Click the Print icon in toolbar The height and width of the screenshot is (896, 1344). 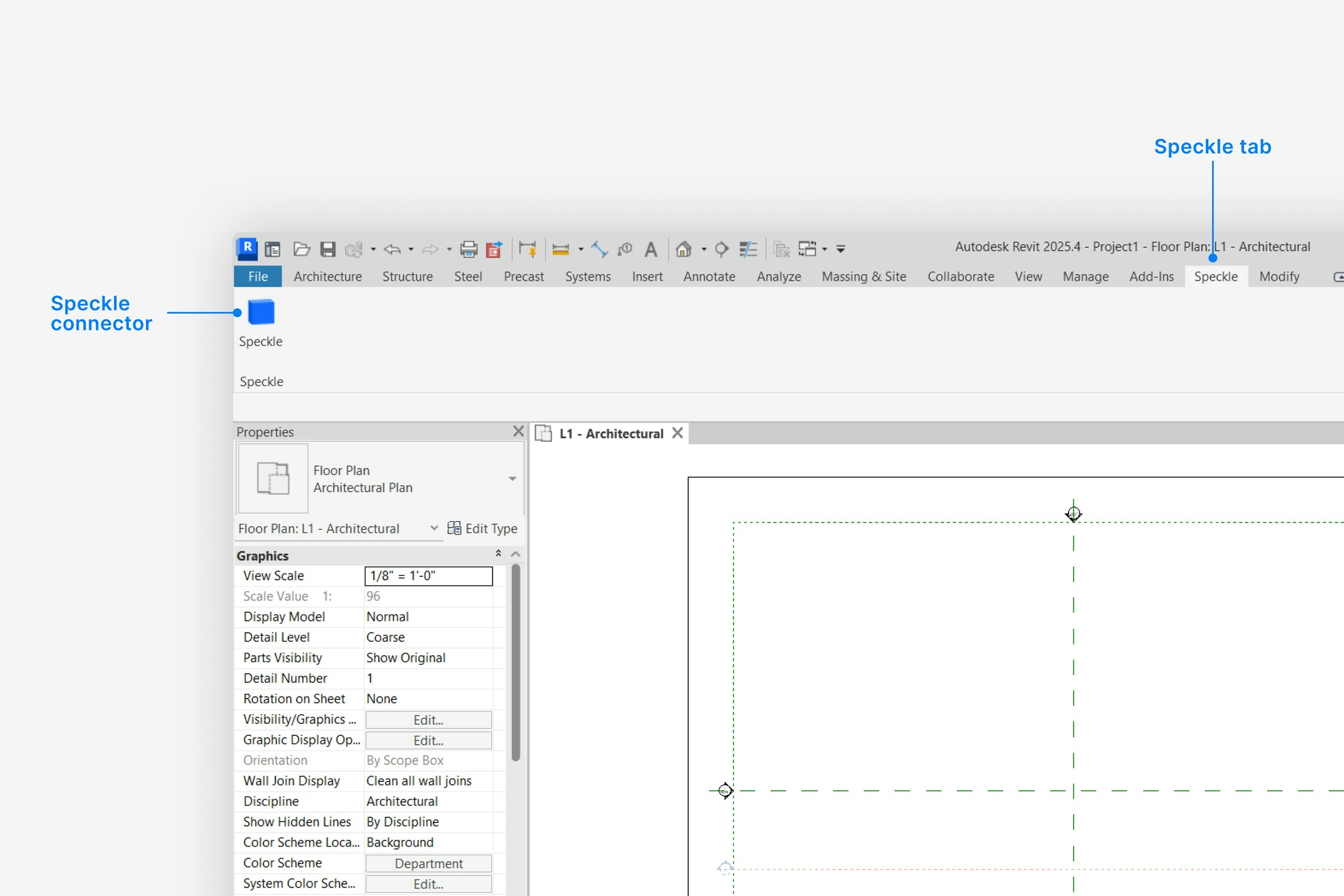point(469,249)
